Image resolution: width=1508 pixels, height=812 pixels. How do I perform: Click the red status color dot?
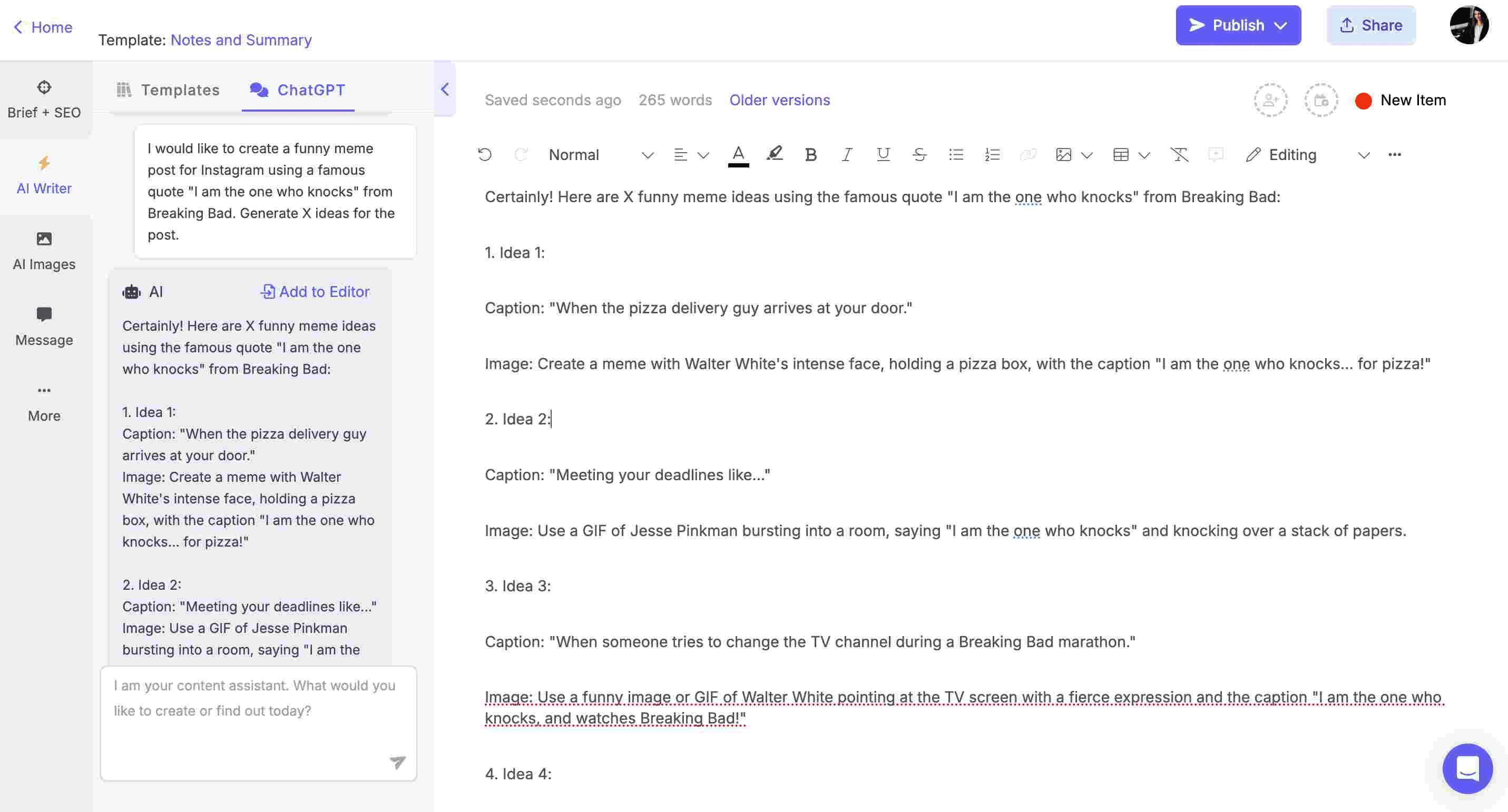(x=1363, y=101)
